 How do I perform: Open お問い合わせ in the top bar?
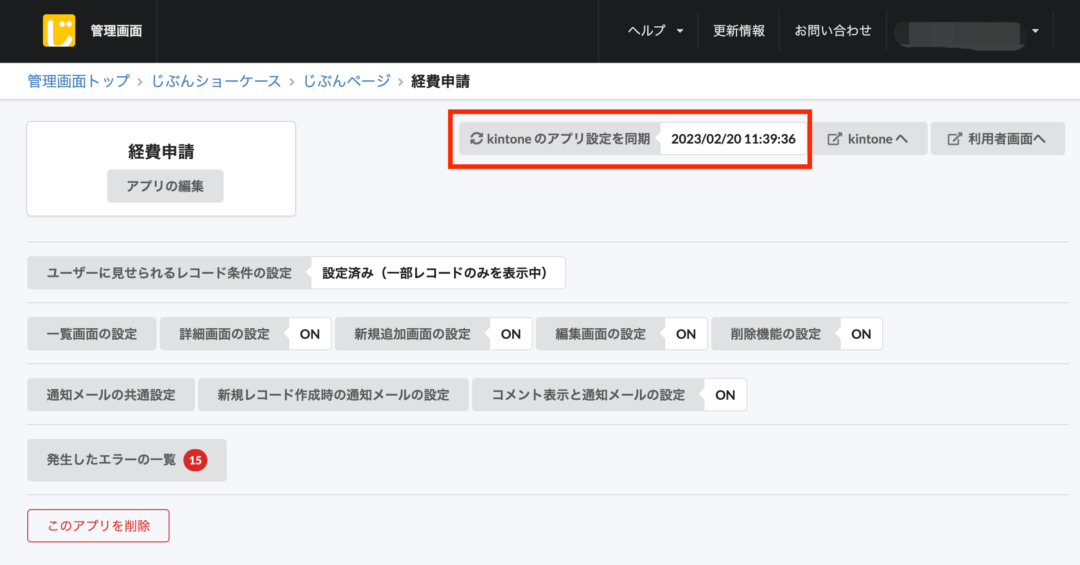pos(833,30)
